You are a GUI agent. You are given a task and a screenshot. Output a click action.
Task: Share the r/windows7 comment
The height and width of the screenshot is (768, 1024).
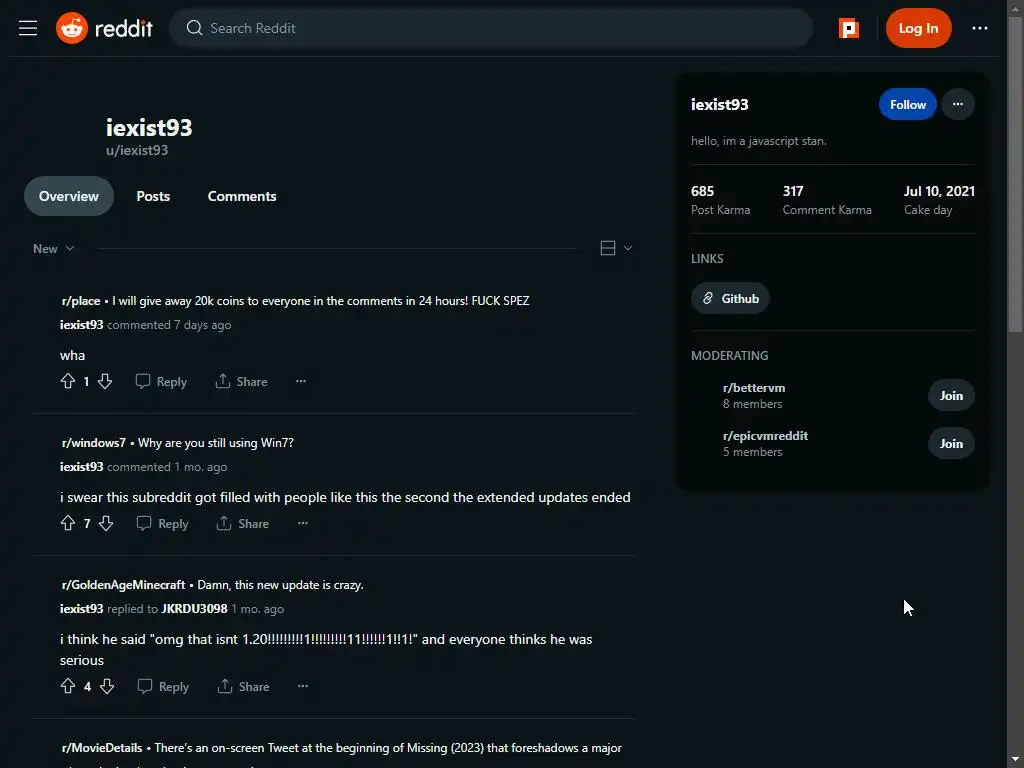242,523
